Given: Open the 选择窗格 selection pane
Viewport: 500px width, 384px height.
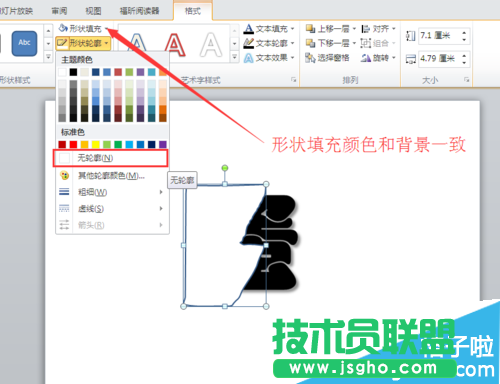Looking at the screenshot, I should pos(327,58).
